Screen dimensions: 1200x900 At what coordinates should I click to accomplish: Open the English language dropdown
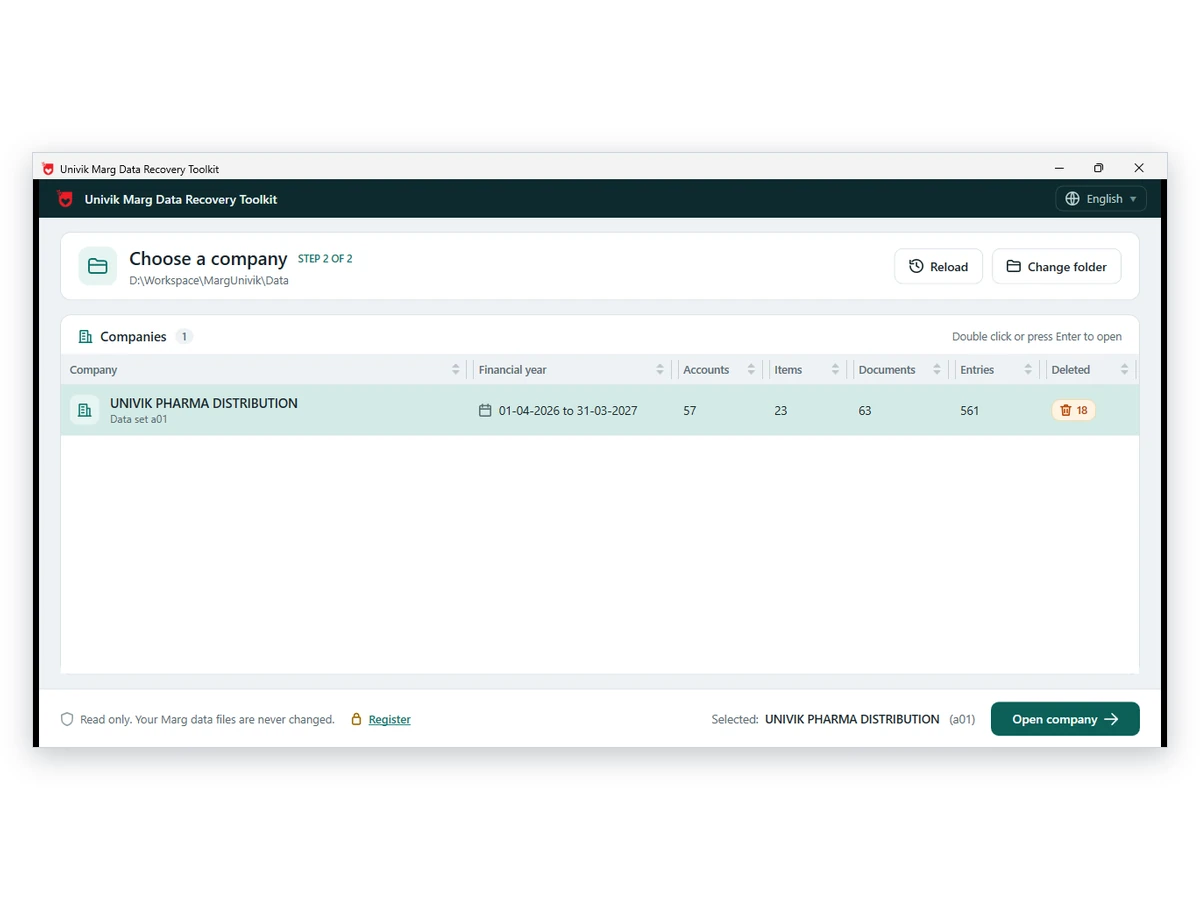pos(1101,199)
